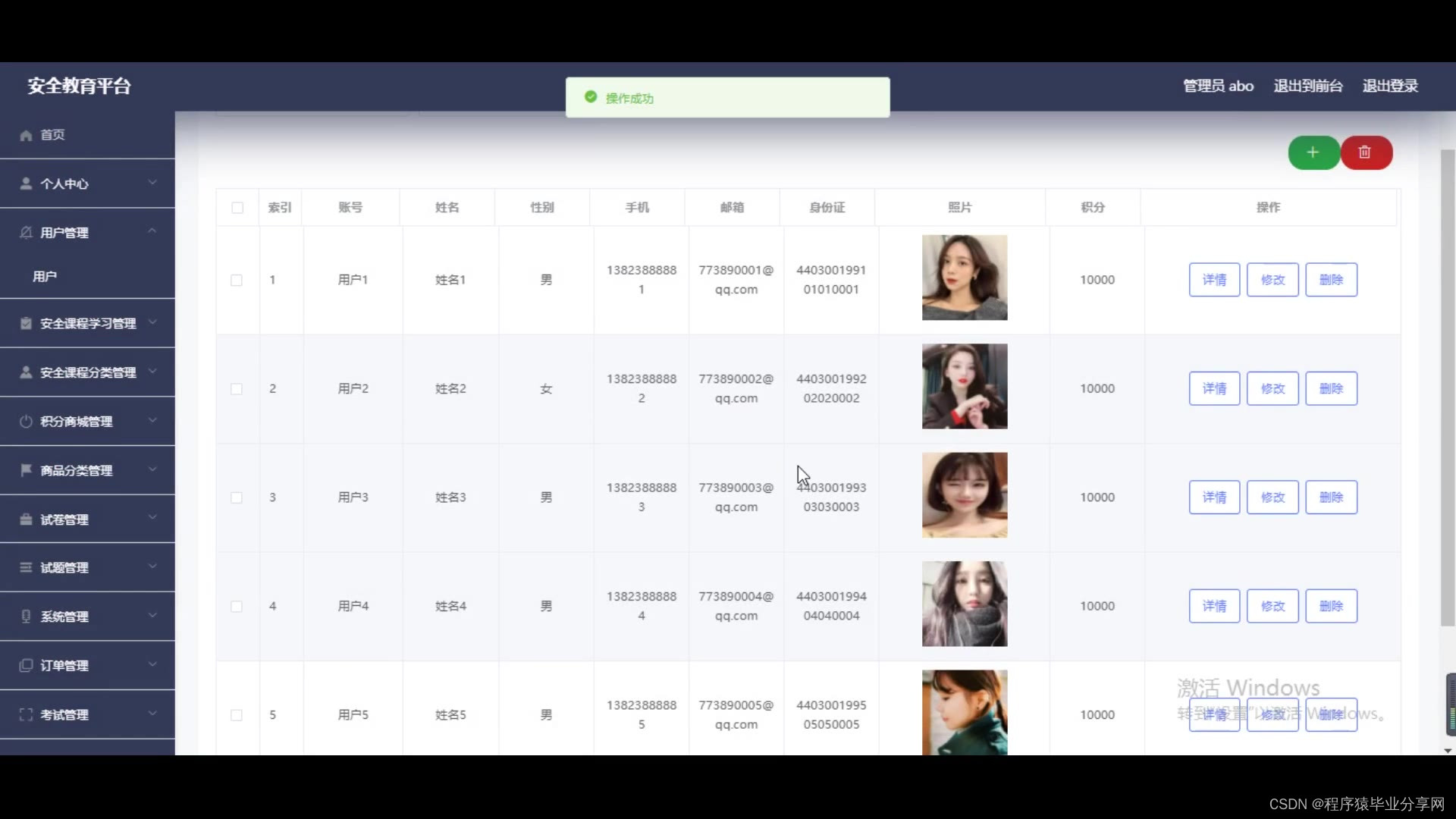Expand the 系统管理 menu chevron
The height and width of the screenshot is (819, 1456).
(152, 615)
